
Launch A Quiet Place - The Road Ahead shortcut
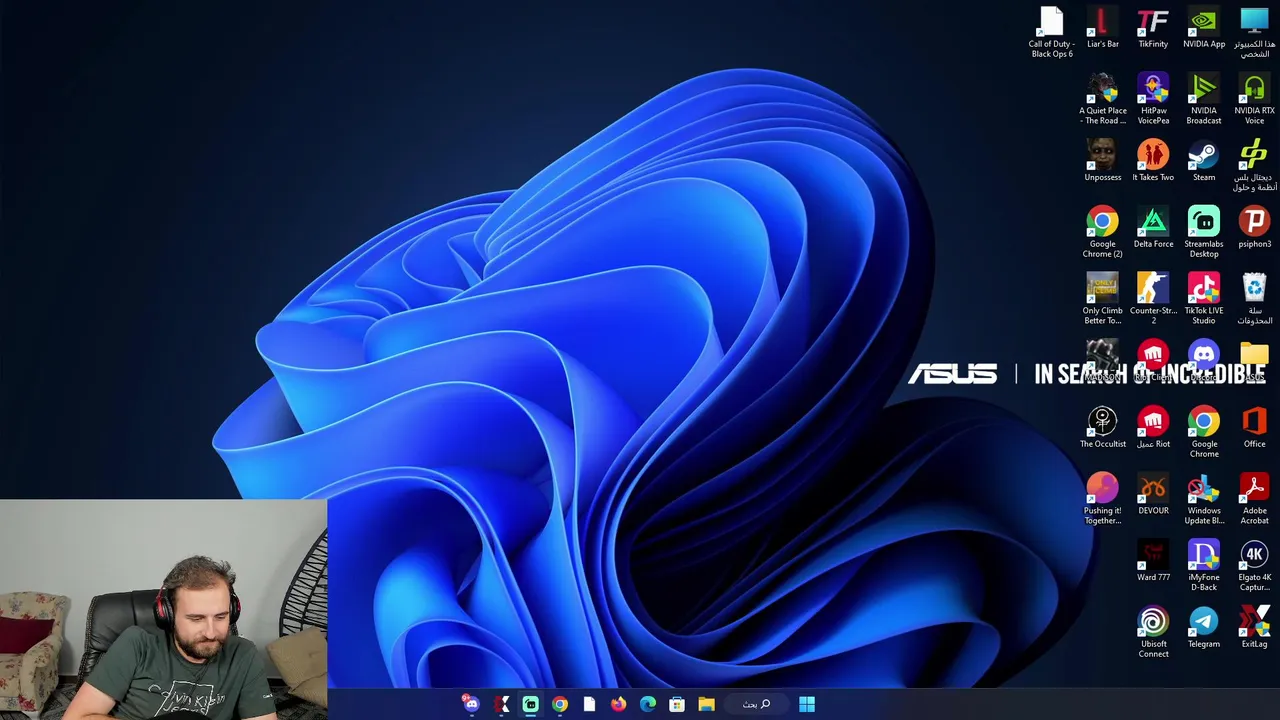(1102, 98)
